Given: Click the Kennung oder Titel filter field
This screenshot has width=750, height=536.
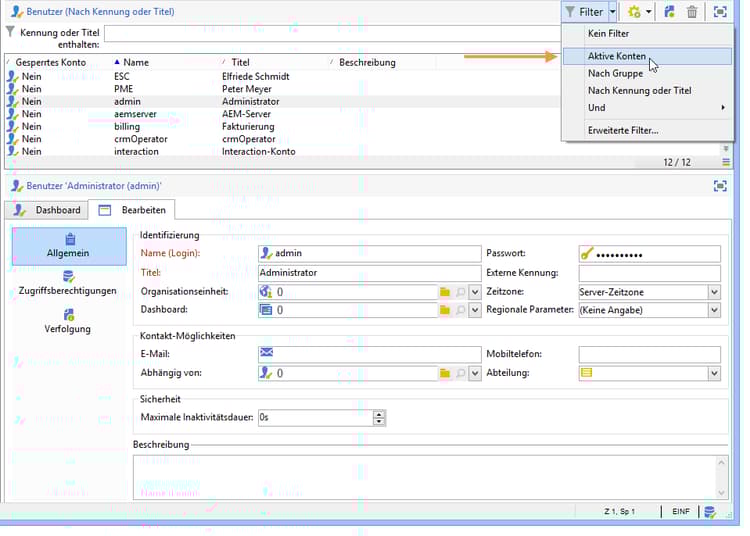Looking at the screenshot, I should tap(332, 33).
